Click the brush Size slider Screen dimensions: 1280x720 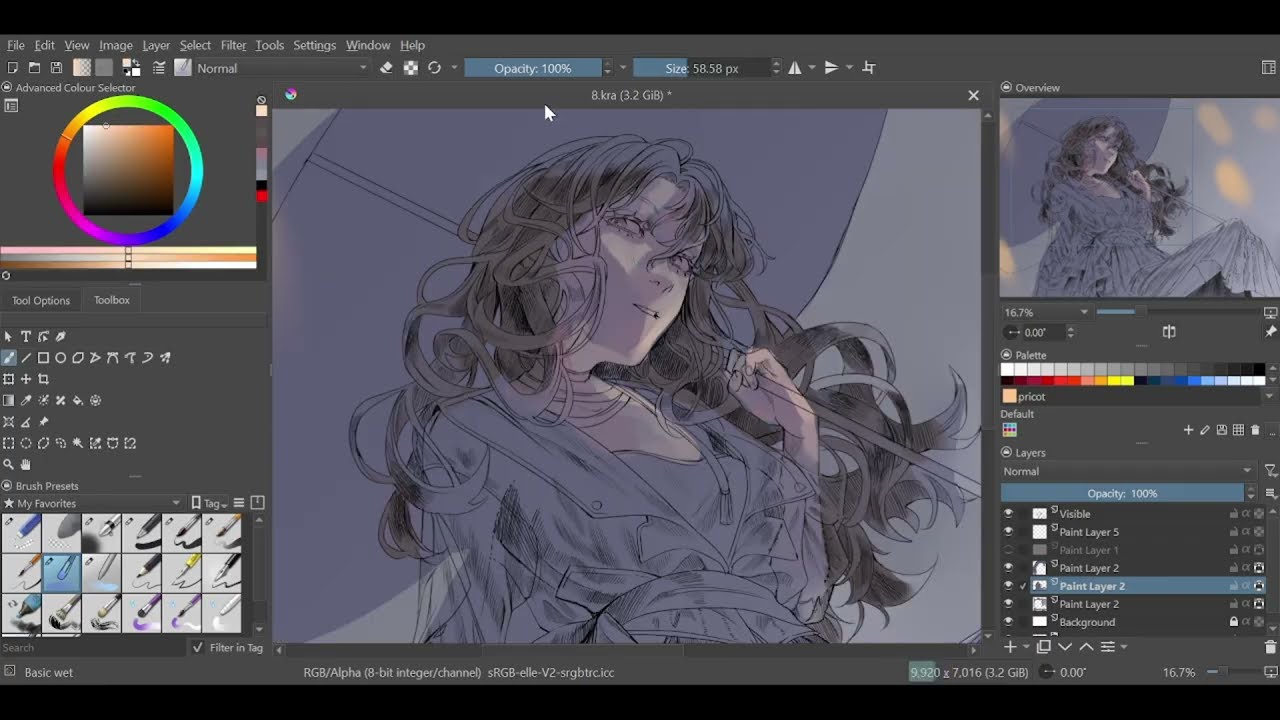pos(701,68)
